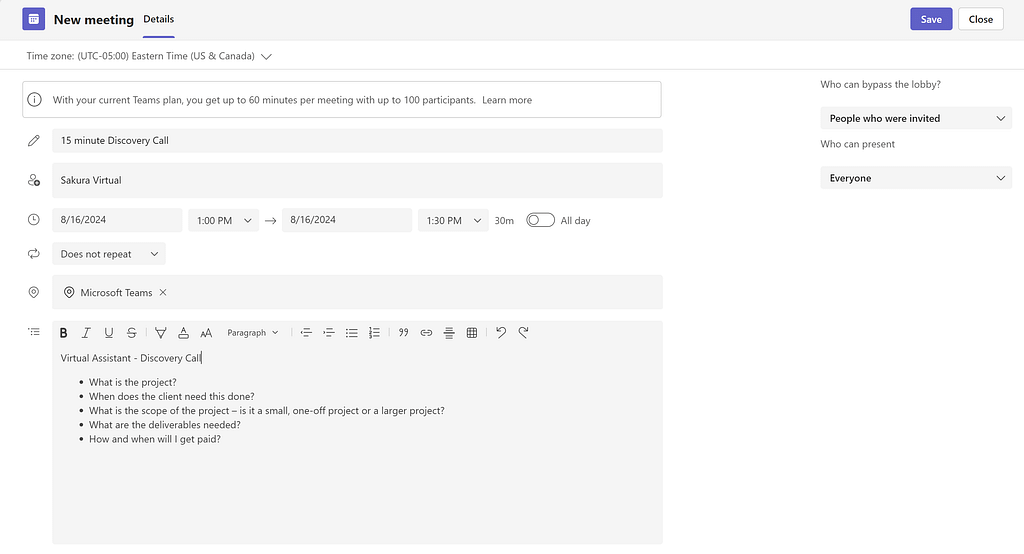Apply italic formatting to text

click(x=86, y=333)
